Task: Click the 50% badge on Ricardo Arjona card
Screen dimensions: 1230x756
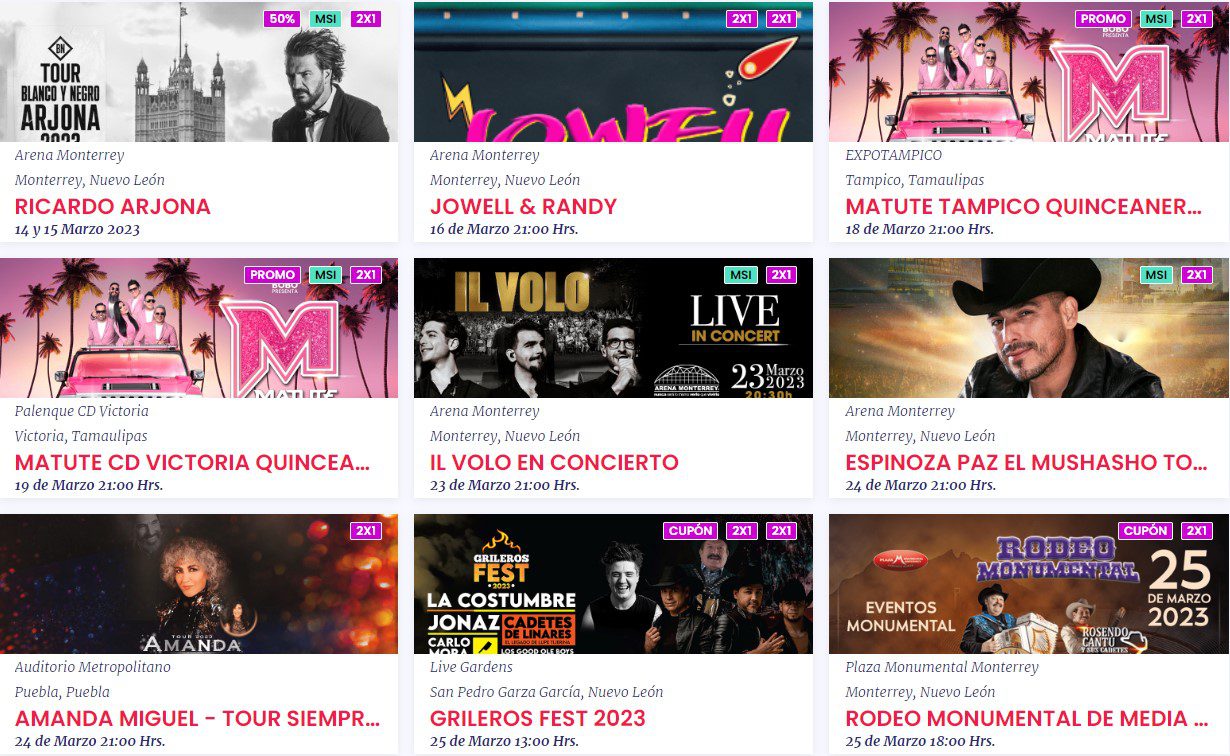Action: [x=282, y=19]
